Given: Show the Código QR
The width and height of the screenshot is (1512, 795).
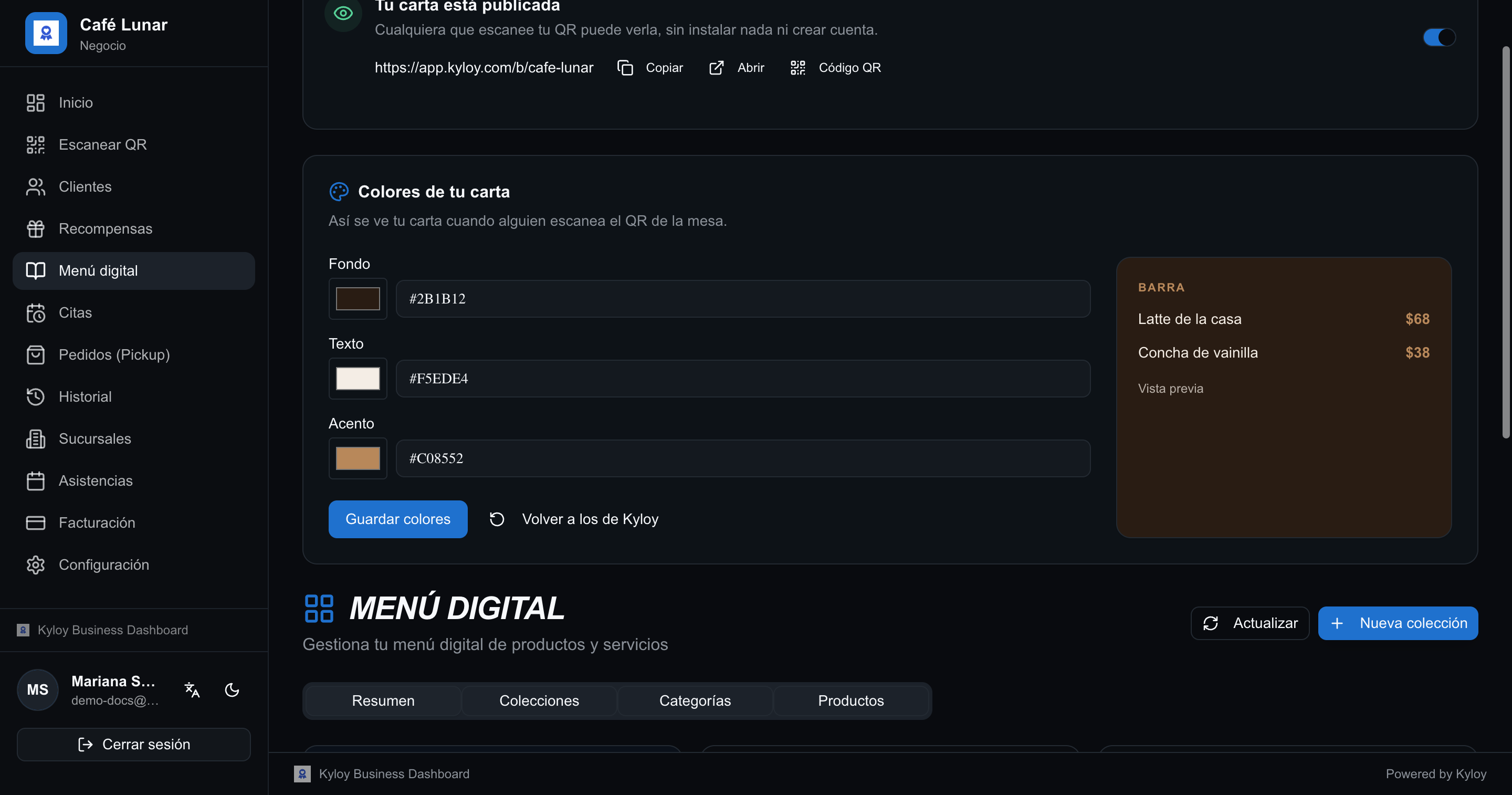Looking at the screenshot, I should coord(835,68).
